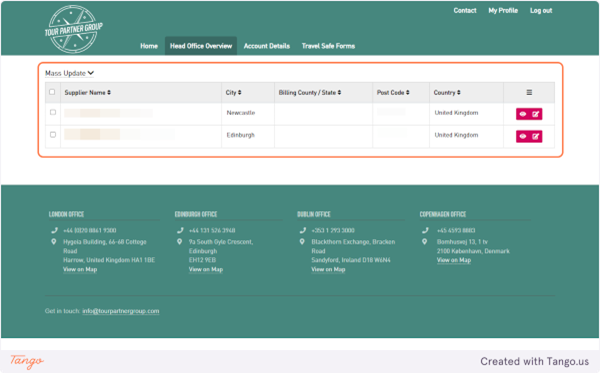The image size is (600, 373).
Task: Edit the Newcastle supplier using its pencil icon
Action: click(535, 114)
